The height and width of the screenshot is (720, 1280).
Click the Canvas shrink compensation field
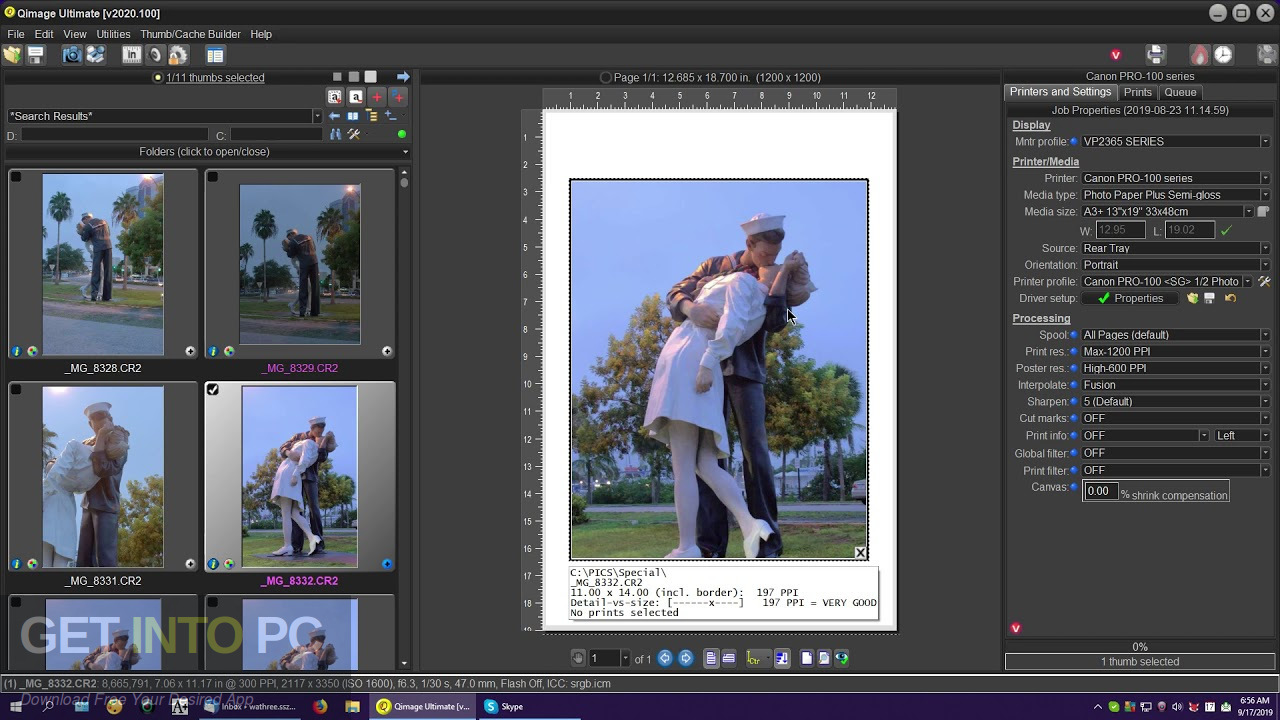[1100, 491]
